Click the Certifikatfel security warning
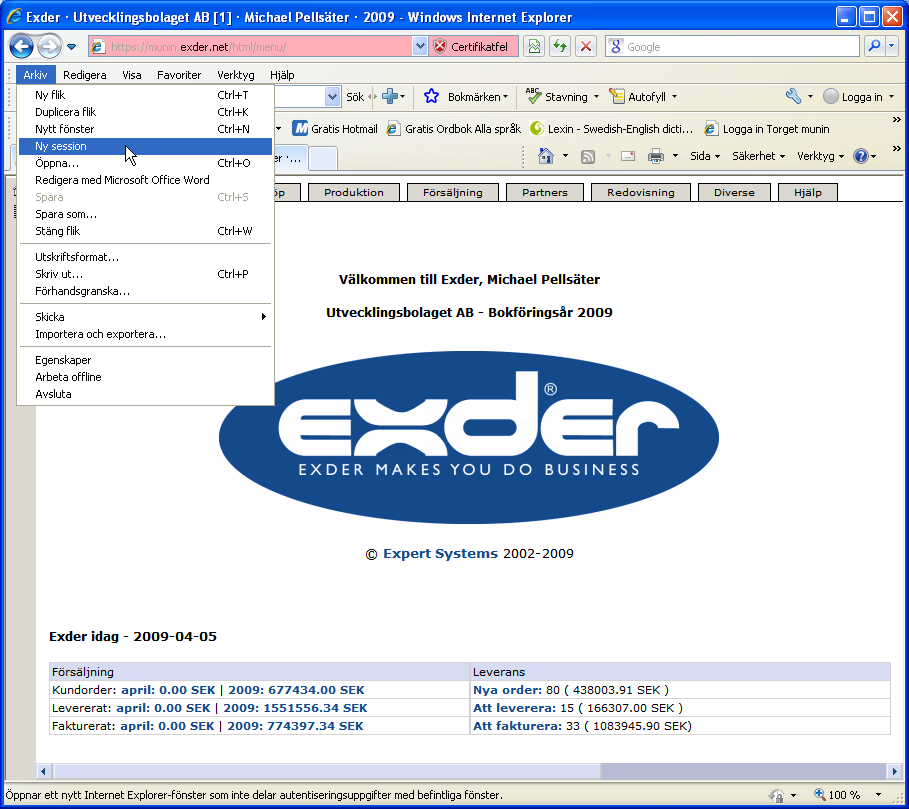 click(x=472, y=47)
